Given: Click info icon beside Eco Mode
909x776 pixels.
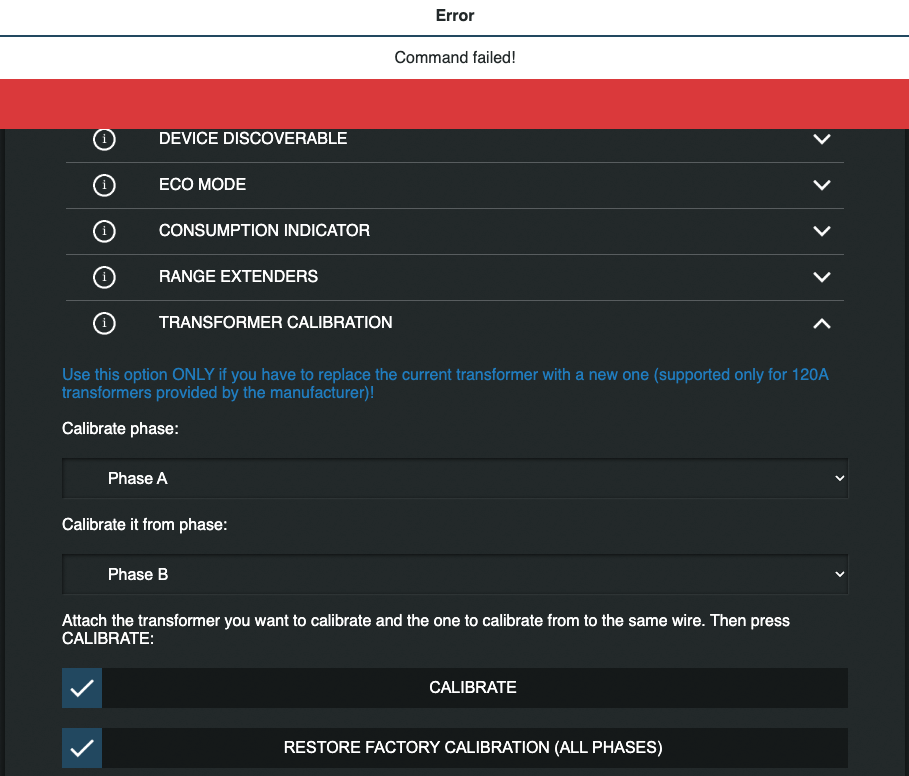Looking at the screenshot, I should (104, 185).
